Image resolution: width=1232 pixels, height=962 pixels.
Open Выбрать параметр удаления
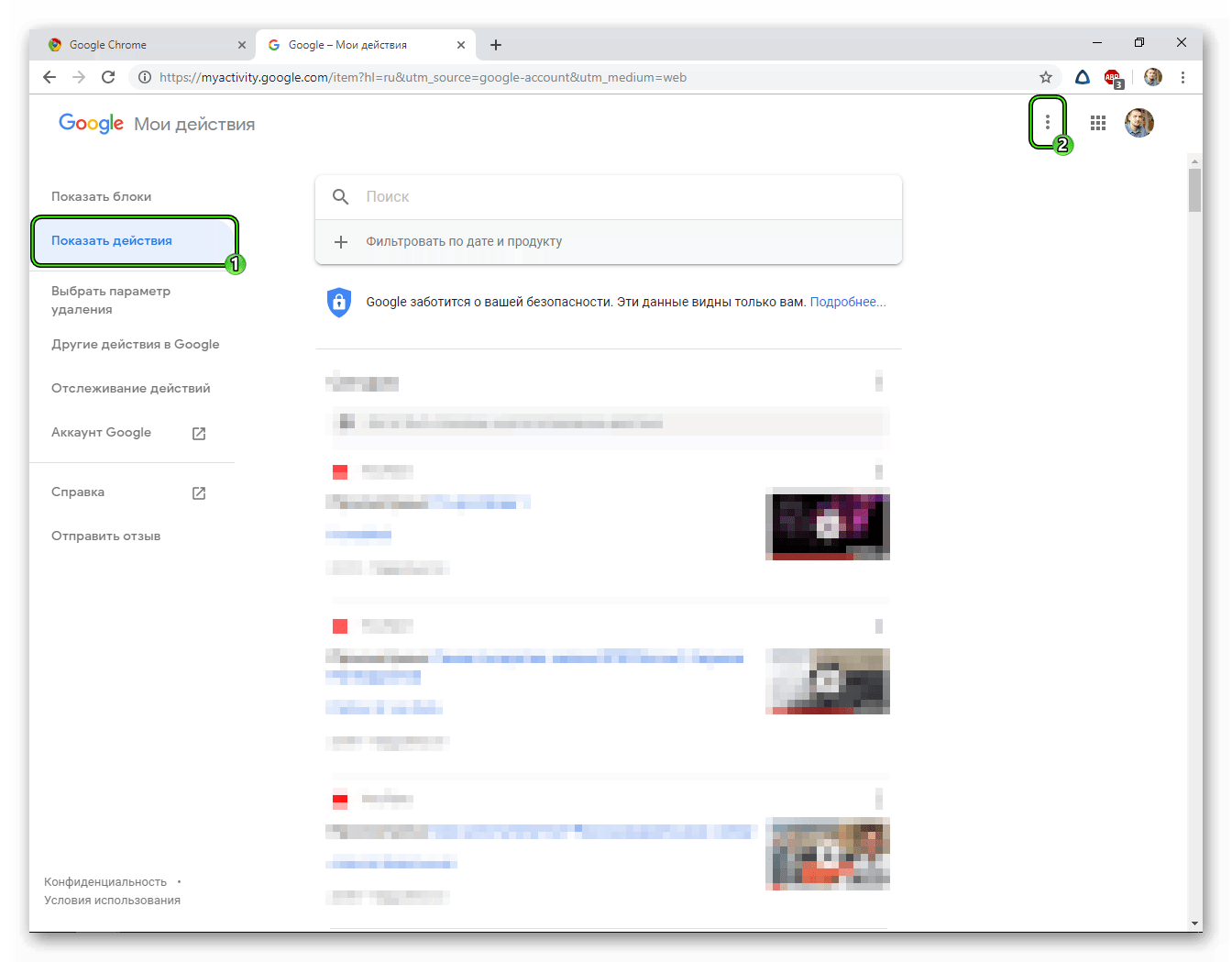(x=111, y=300)
